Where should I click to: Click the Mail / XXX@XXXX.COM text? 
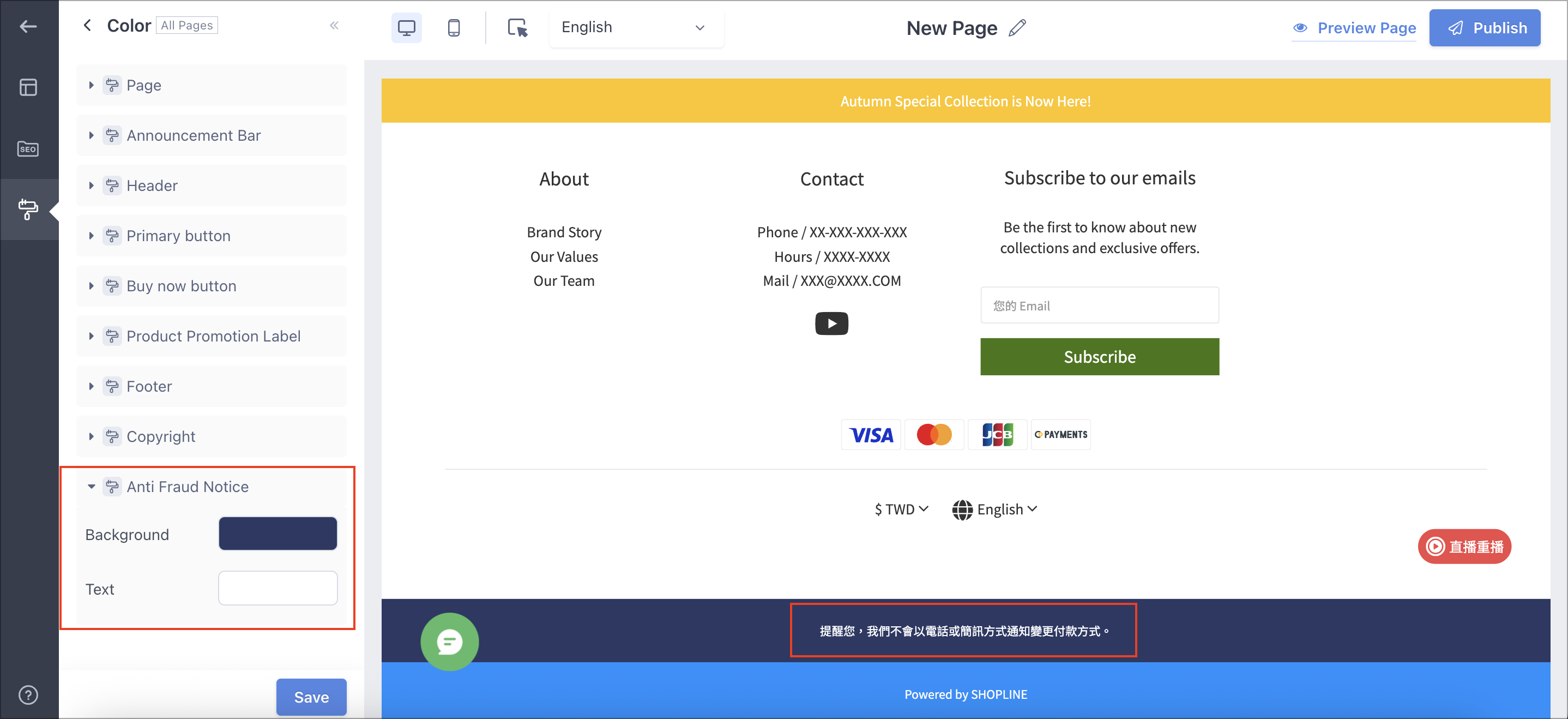pos(831,280)
